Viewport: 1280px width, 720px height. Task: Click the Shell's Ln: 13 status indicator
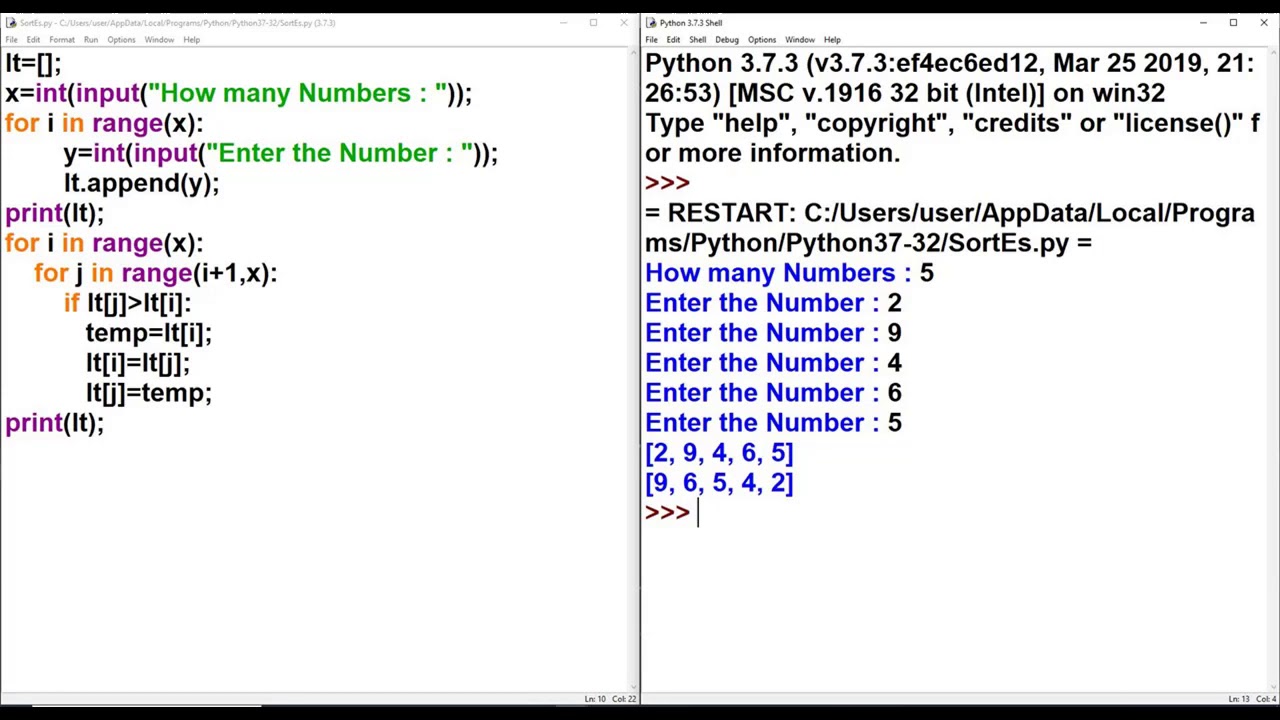point(1238,699)
